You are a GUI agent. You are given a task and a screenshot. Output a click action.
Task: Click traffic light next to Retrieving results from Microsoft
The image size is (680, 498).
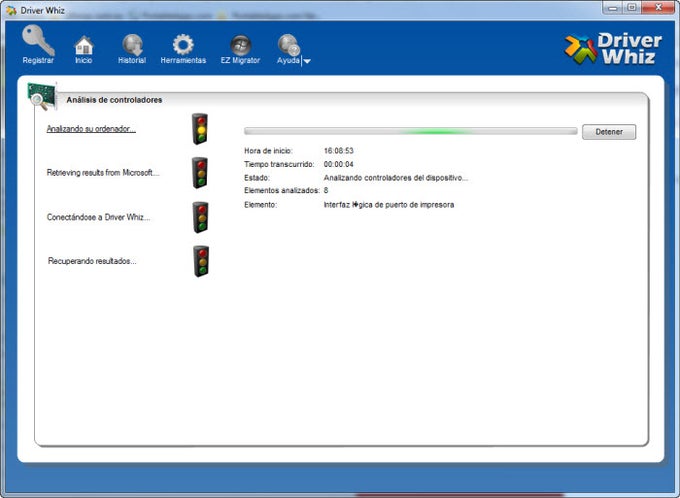[x=200, y=173]
